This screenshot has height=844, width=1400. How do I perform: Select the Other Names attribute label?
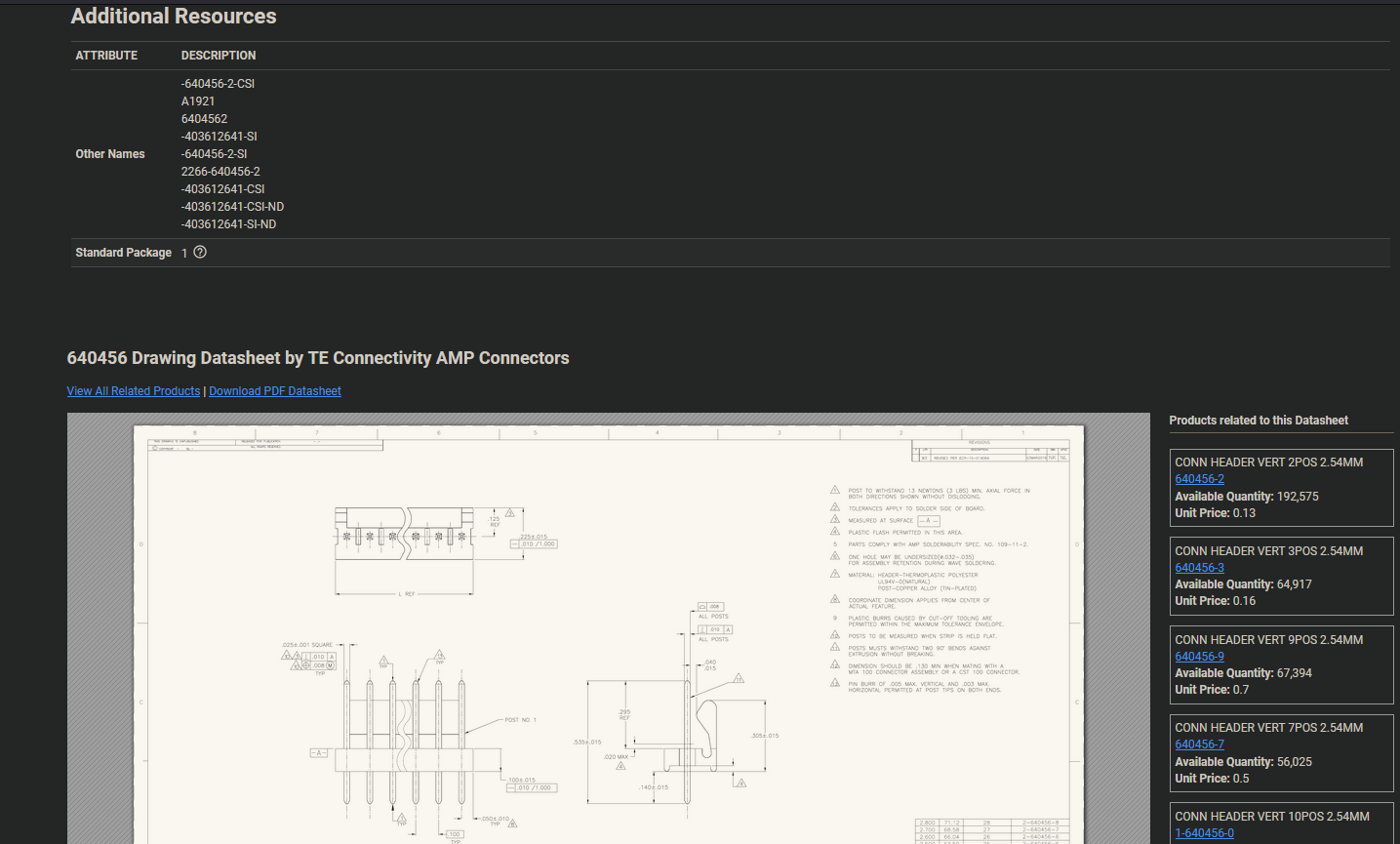coord(109,153)
